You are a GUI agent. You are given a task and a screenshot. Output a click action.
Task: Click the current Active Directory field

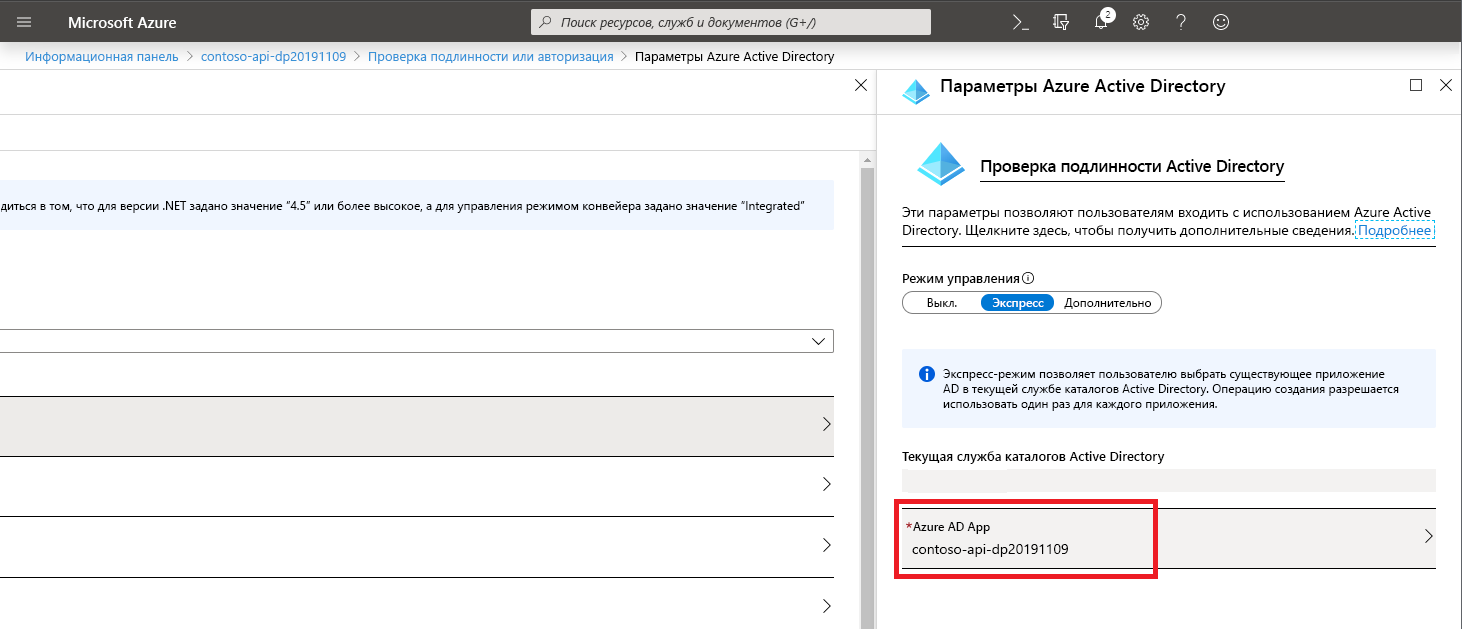click(1168, 480)
